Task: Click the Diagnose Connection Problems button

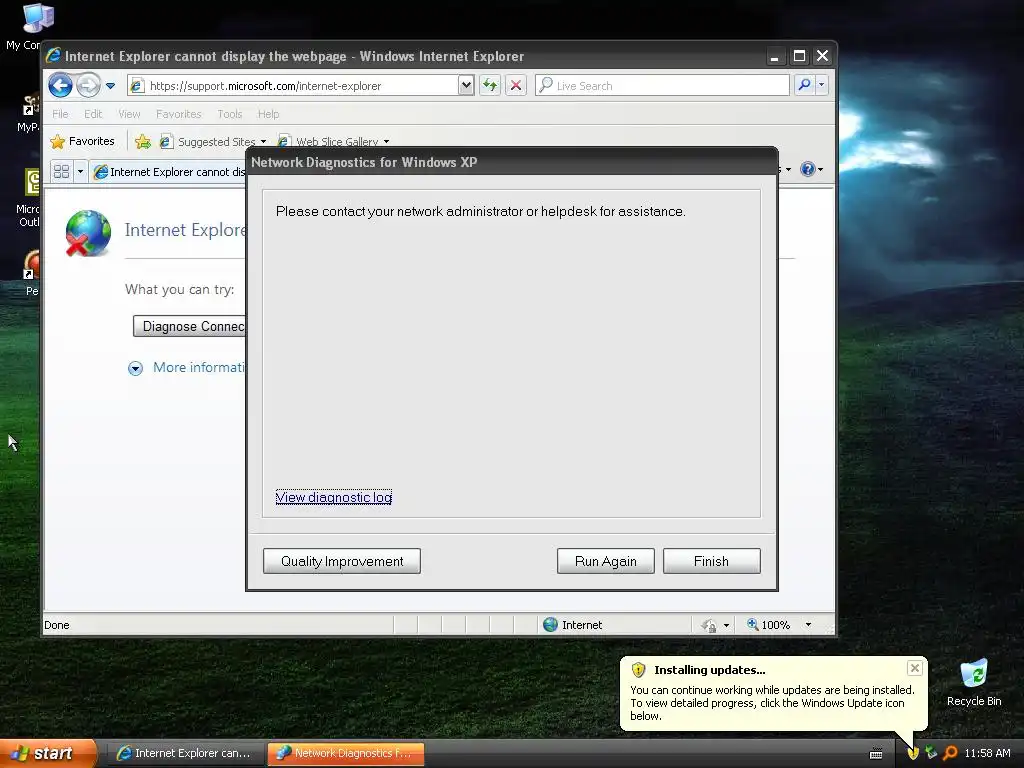Action: tap(189, 326)
